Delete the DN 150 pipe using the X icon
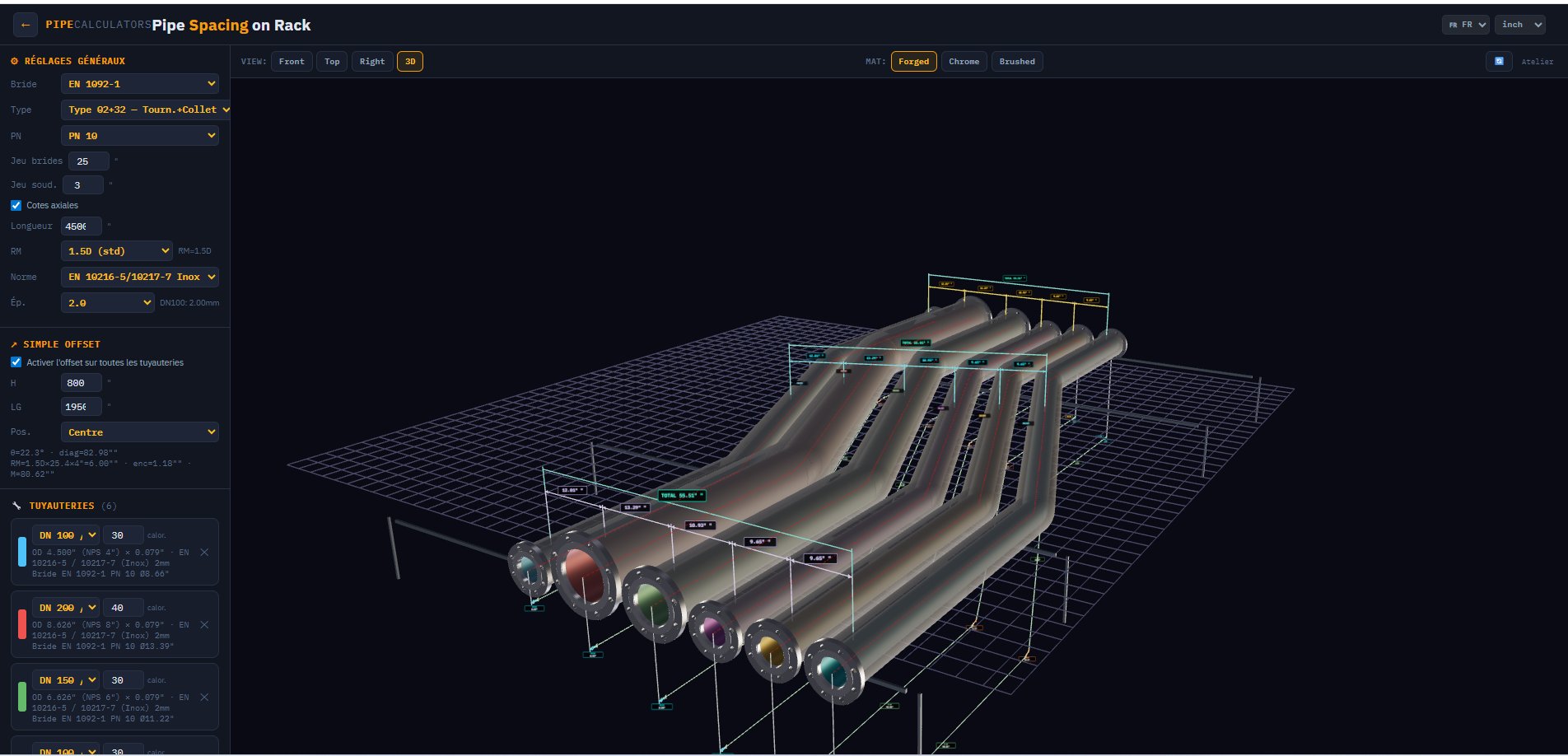Viewport: 1568px width, 756px height. pyautogui.click(x=204, y=696)
